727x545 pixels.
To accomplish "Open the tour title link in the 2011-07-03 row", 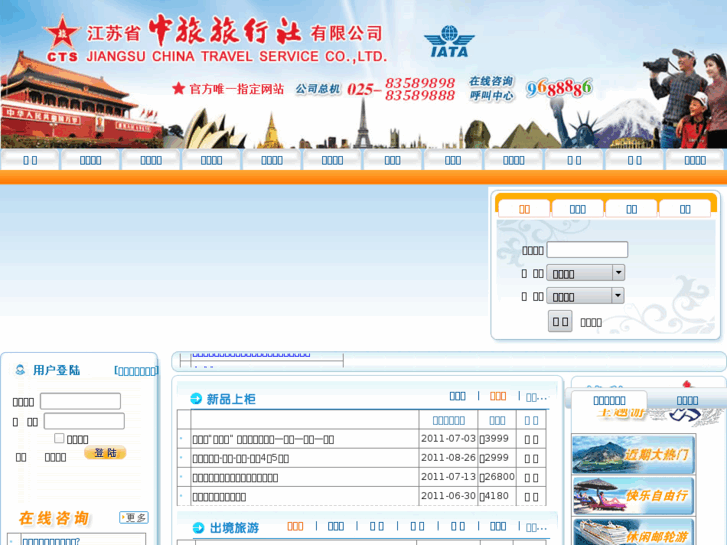I will pyautogui.click(x=263, y=439).
